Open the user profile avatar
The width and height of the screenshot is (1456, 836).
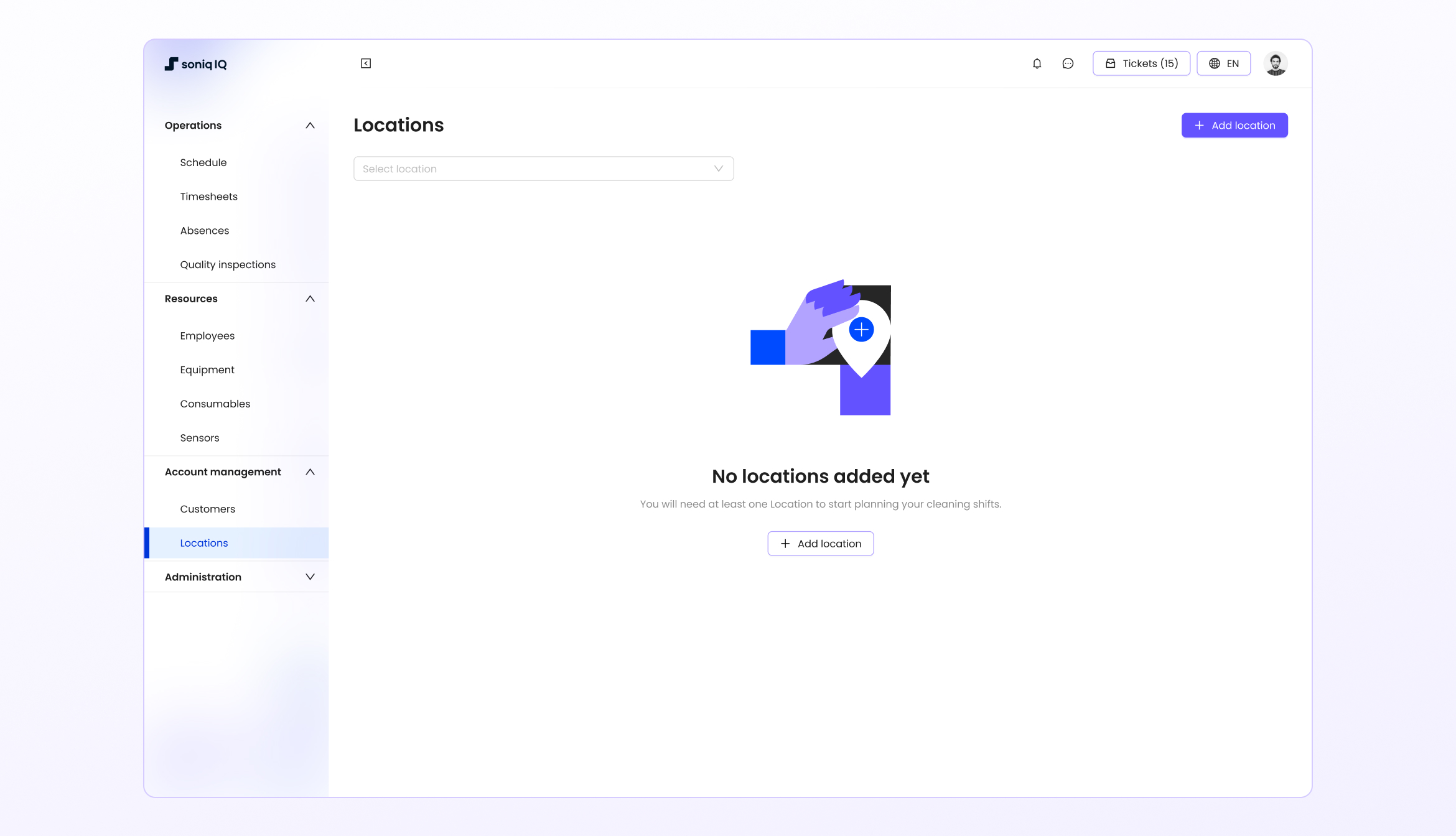point(1276,63)
